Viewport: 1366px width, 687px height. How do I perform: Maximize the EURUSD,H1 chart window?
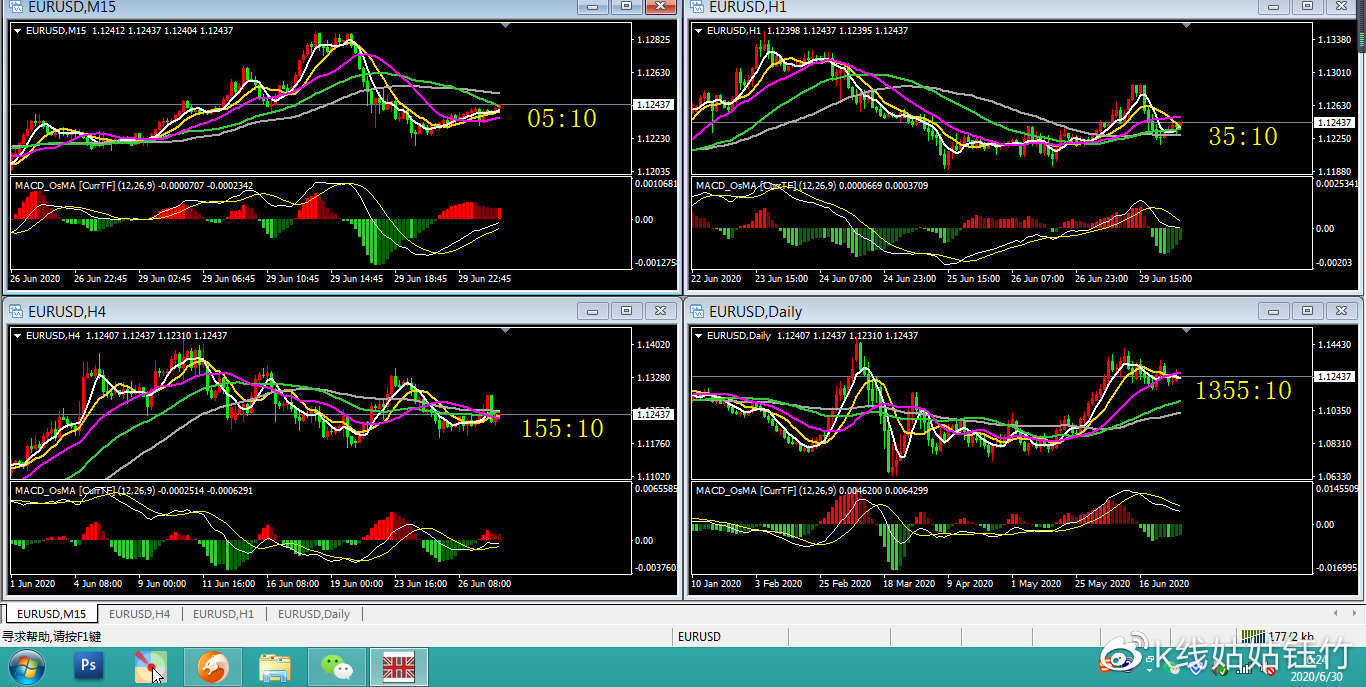pyautogui.click(x=1307, y=6)
